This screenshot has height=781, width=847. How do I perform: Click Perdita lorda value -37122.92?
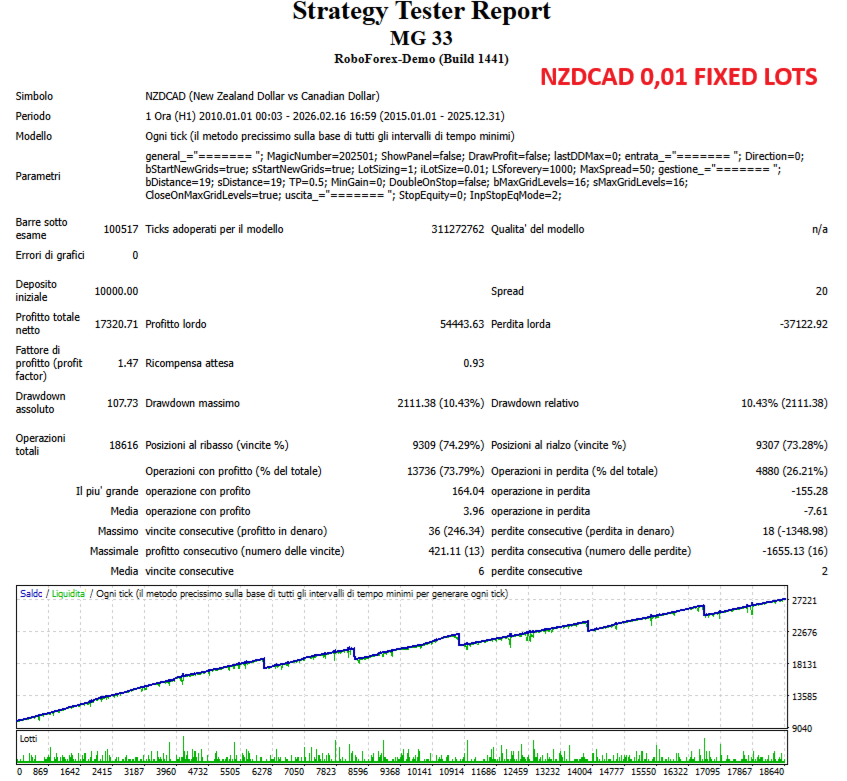pyautogui.click(x=804, y=324)
